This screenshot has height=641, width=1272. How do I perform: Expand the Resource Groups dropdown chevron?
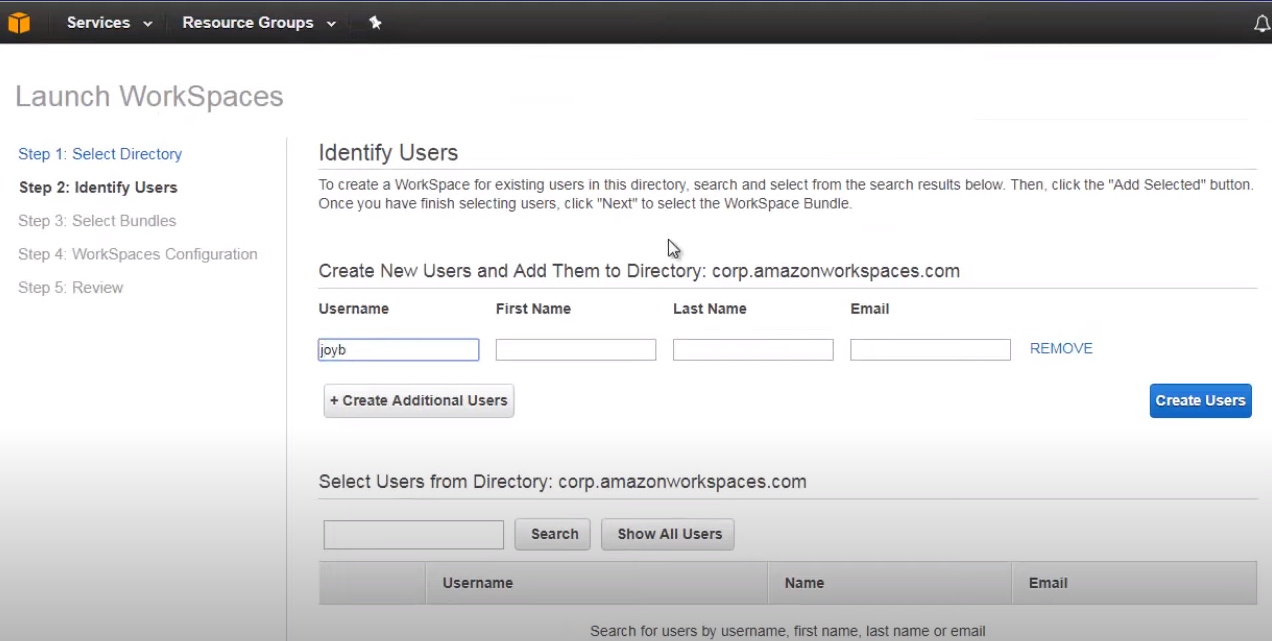tap(331, 23)
